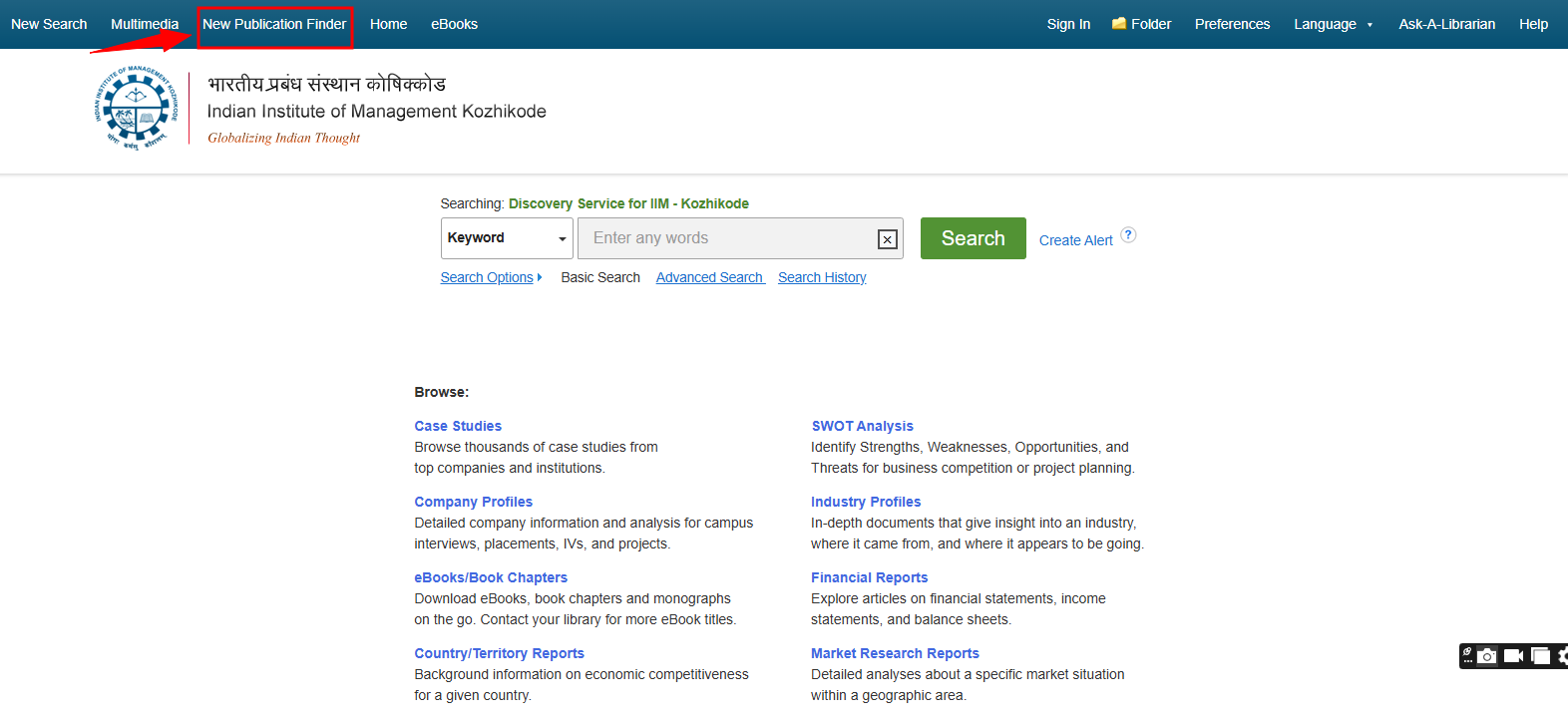1568x723 pixels.
Task: Open Company Profiles browse link
Action: coord(473,502)
